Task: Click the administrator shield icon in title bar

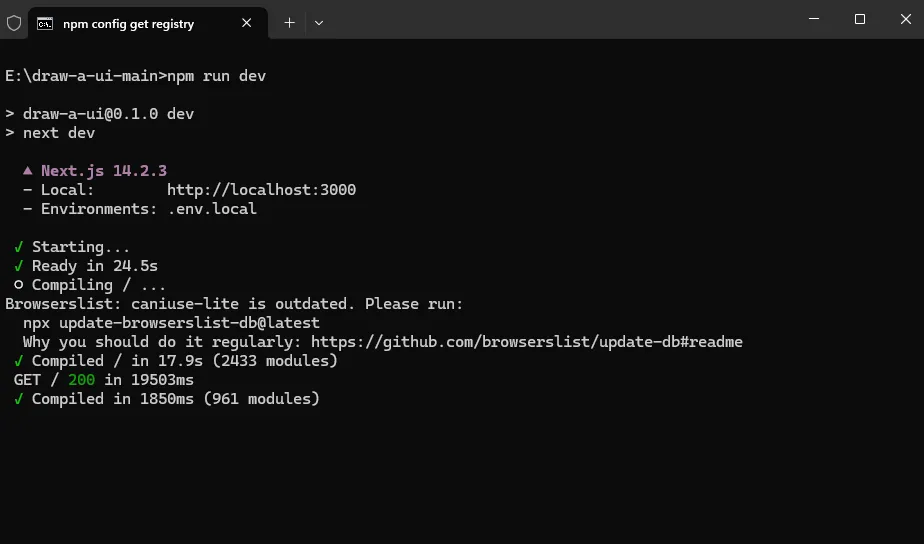Action: [14, 22]
